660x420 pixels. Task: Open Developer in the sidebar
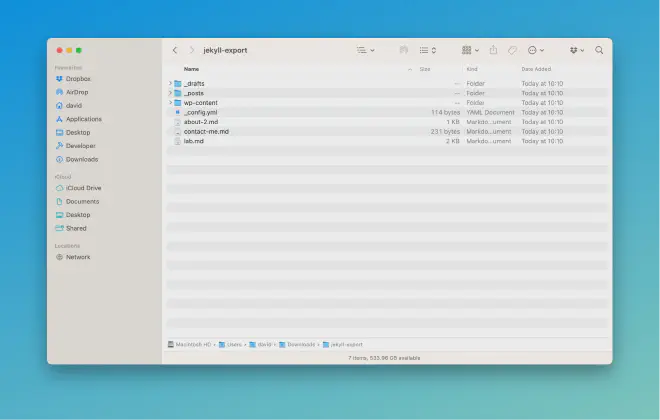[75, 146]
